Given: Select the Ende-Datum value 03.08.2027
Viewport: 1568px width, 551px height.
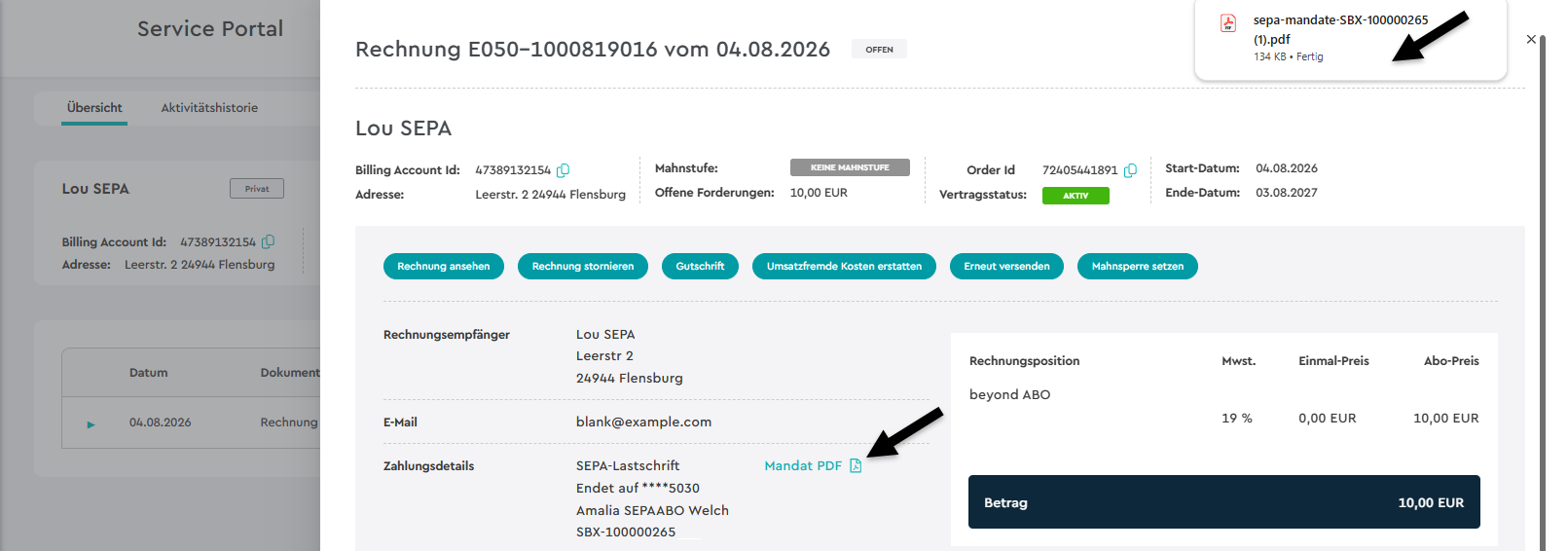Looking at the screenshot, I should click(1287, 193).
